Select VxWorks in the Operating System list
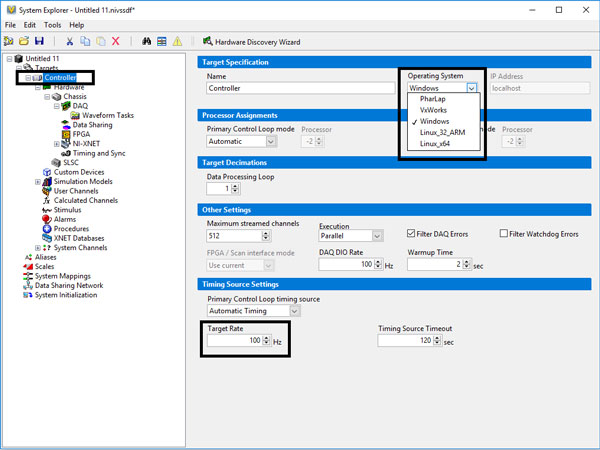This screenshot has width=600, height=450. [434, 110]
